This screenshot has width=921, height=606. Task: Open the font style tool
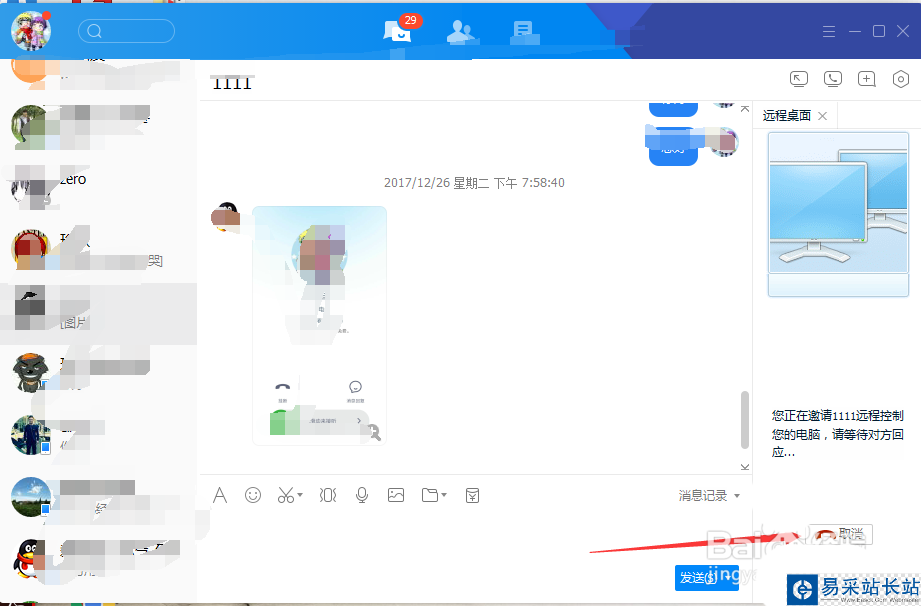click(220, 495)
